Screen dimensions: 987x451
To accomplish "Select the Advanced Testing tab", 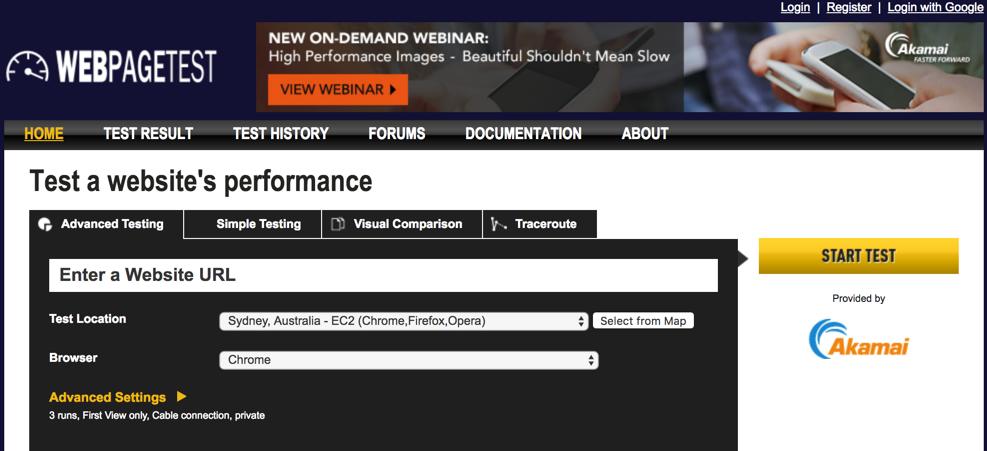I will tap(106, 224).
